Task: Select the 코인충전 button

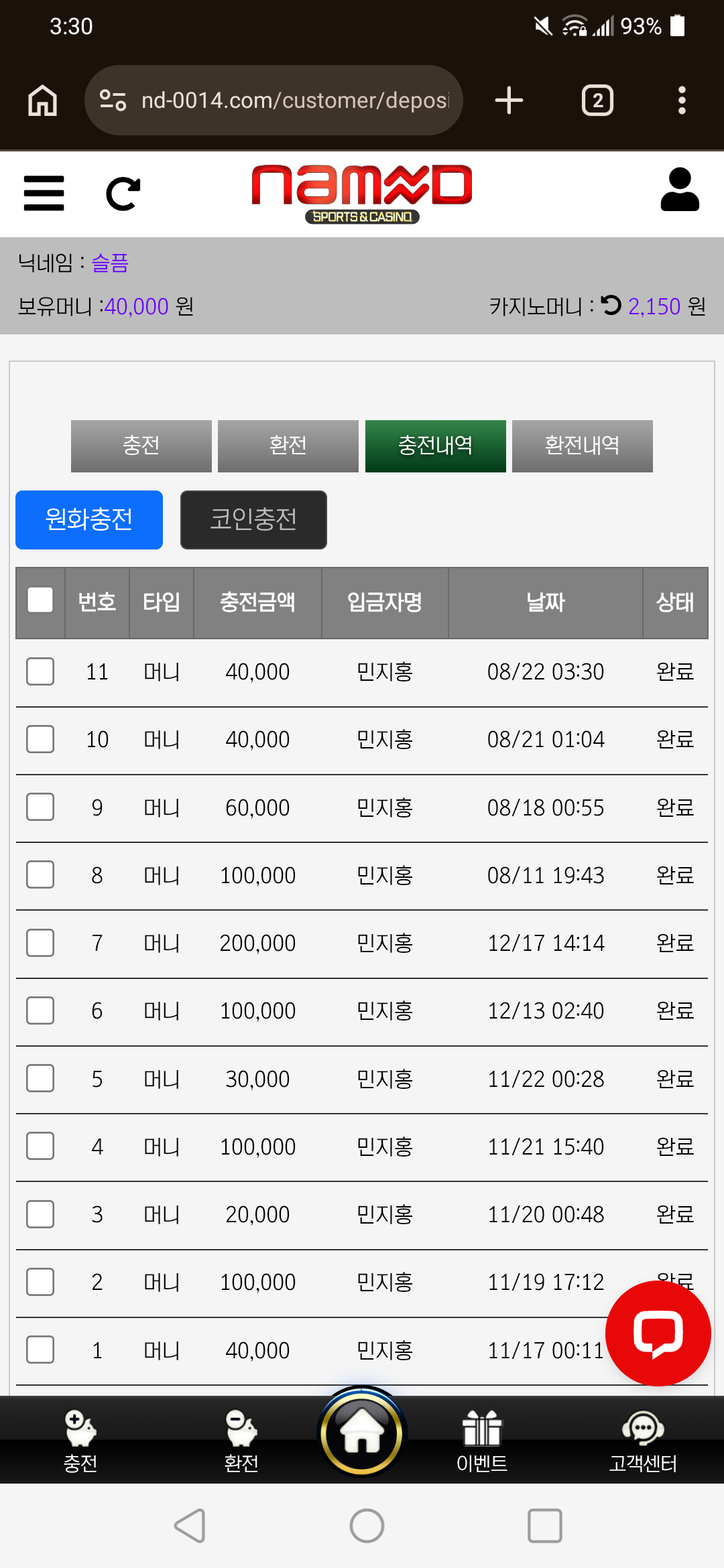Action: pos(253,520)
